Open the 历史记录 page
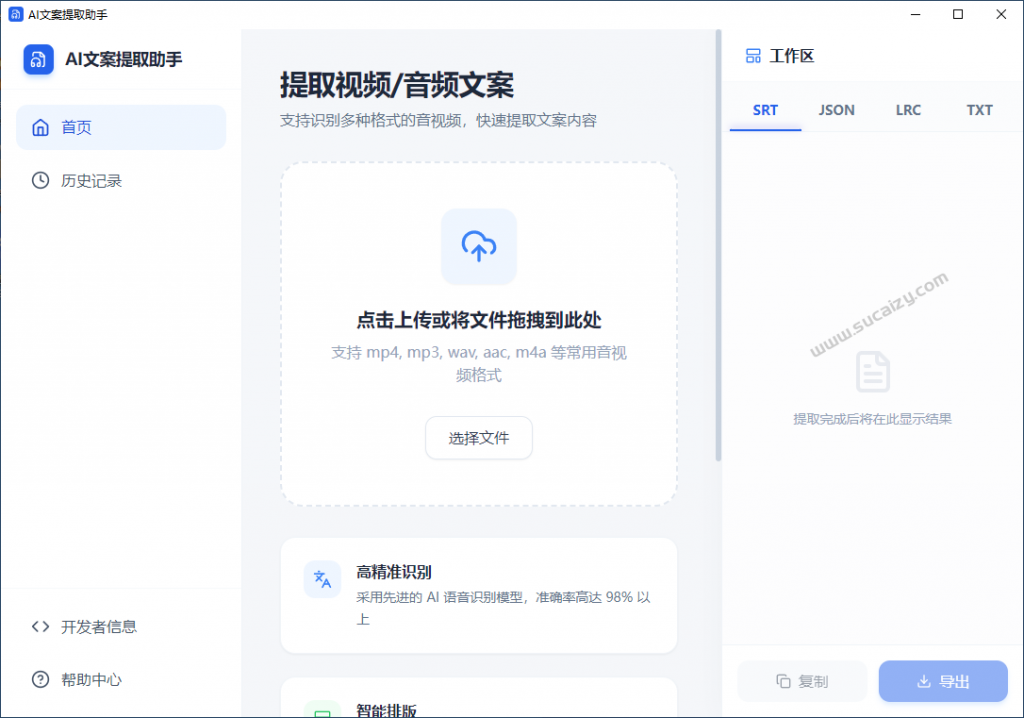The image size is (1024, 718). click(121, 180)
